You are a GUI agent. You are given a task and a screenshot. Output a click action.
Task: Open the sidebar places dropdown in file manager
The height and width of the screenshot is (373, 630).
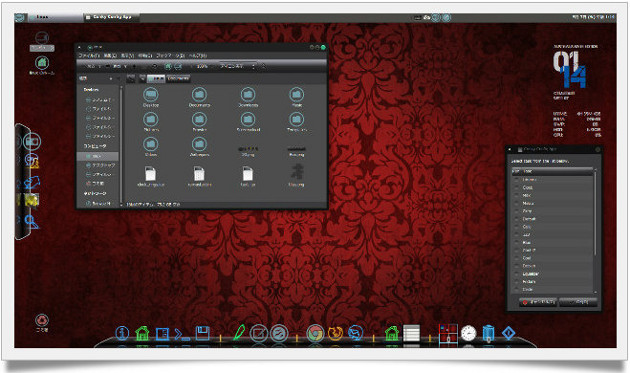[x=96, y=78]
